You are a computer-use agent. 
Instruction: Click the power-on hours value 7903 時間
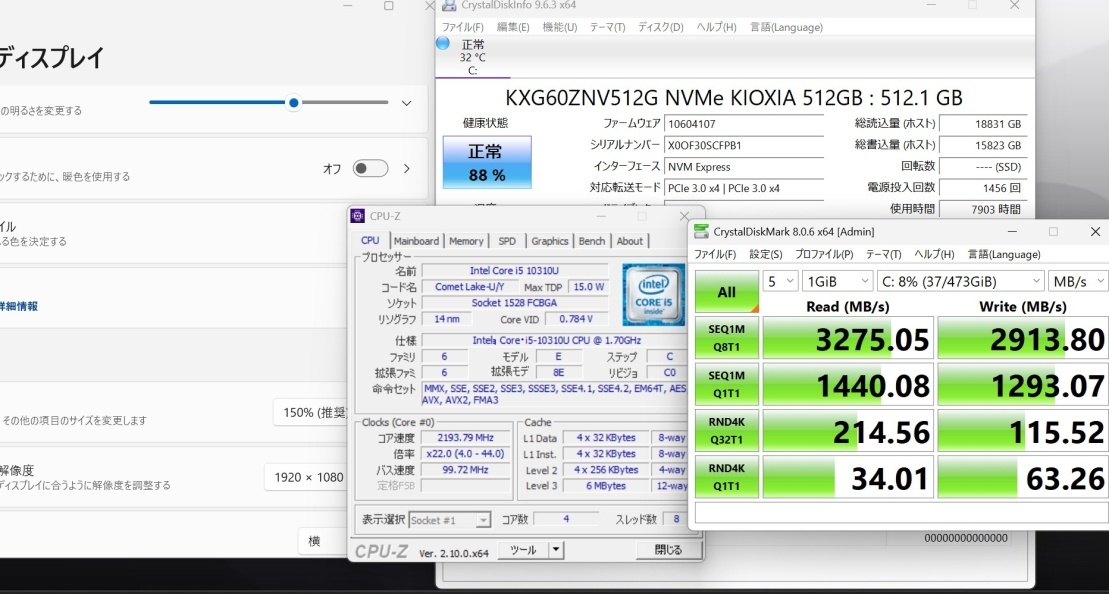(983, 209)
